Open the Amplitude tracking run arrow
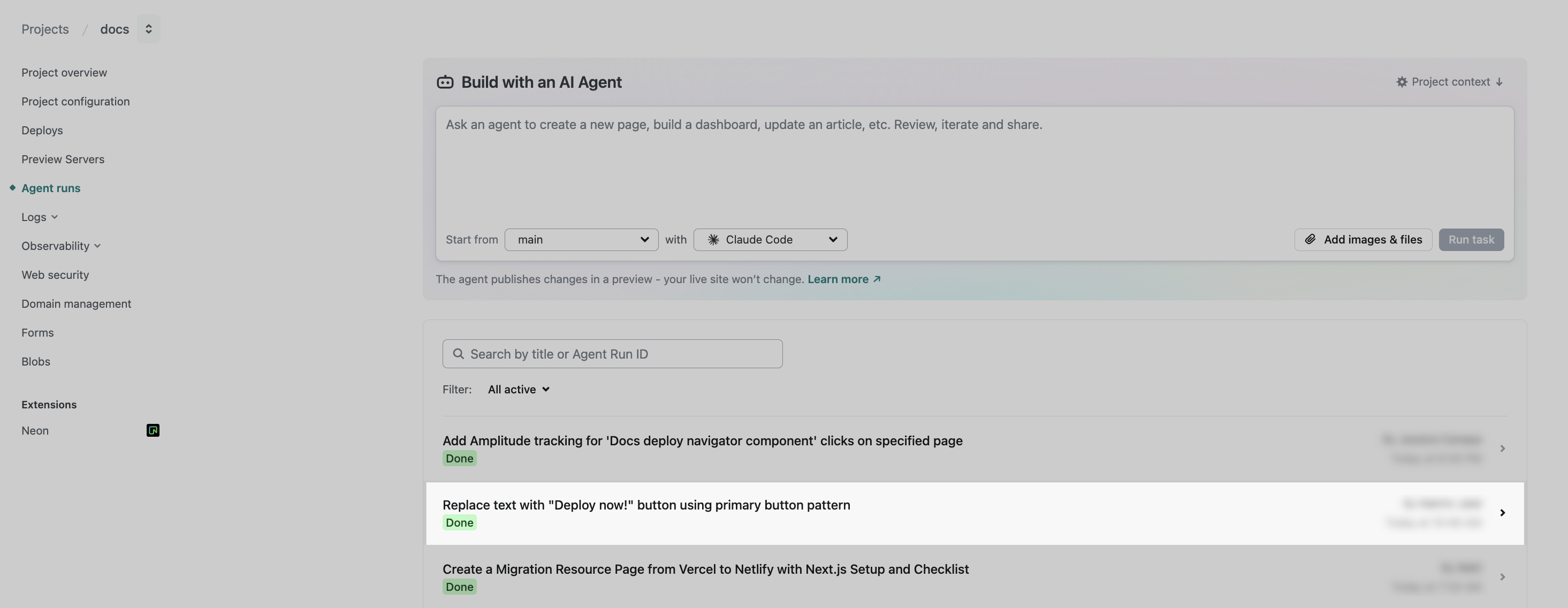The height and width of the screenshot is (608, 1568). [1502, 449]
